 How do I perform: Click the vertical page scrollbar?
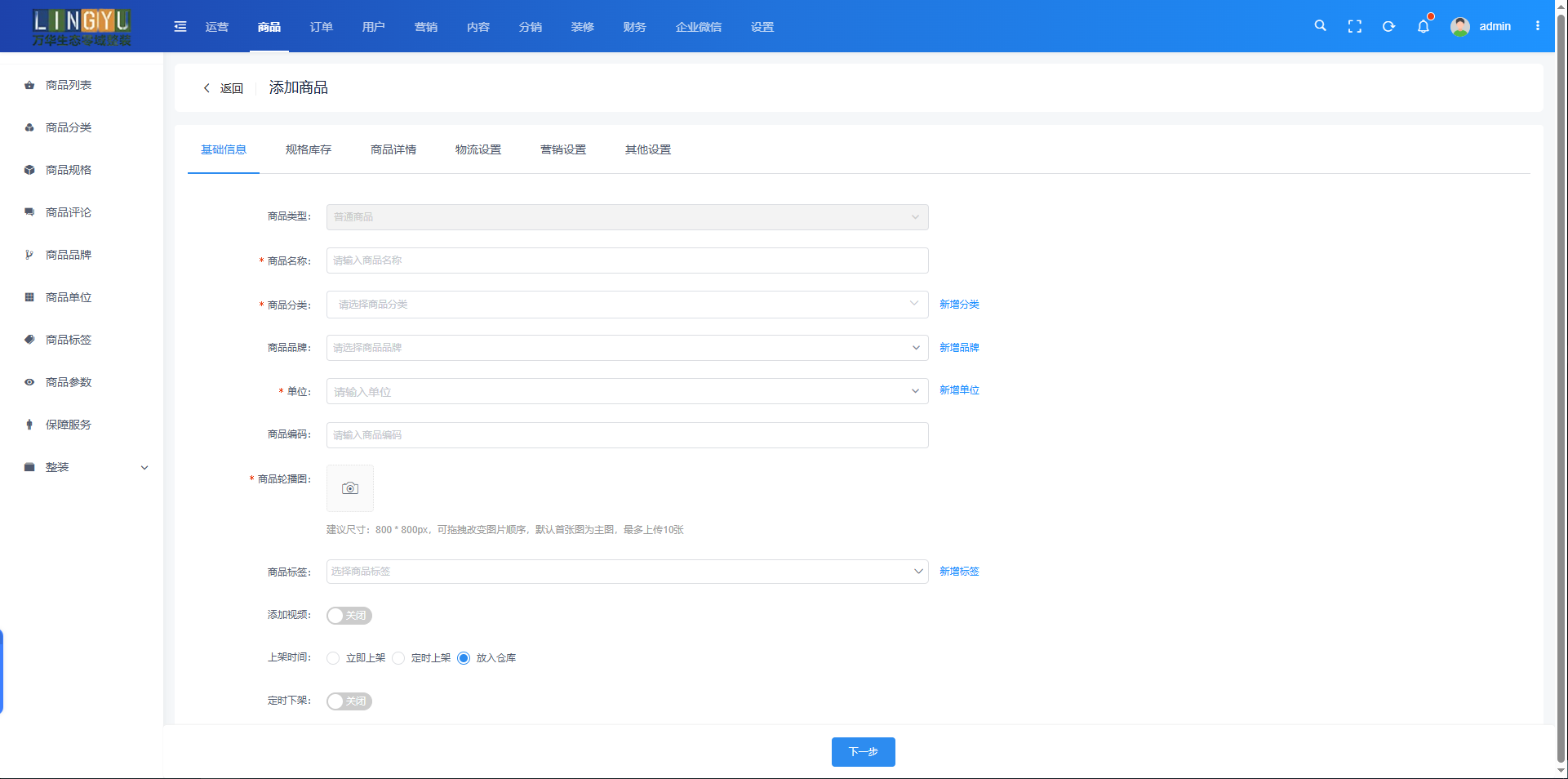point(1561,384)
